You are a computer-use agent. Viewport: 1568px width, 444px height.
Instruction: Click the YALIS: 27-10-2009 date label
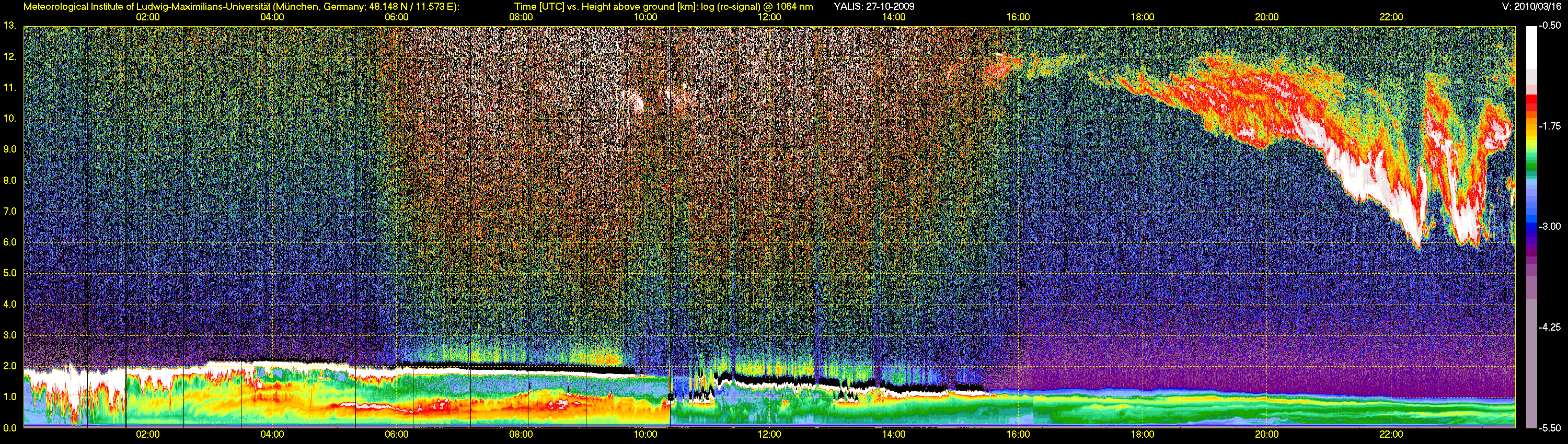click(x=874, y=7)
